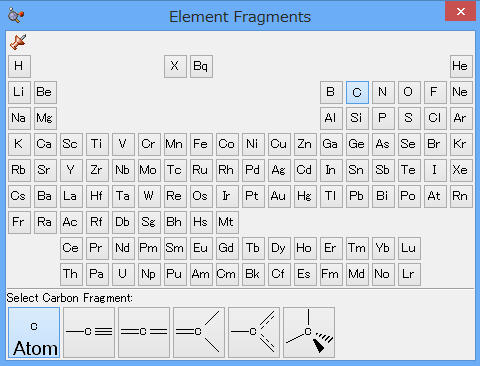Click the Nitrogen (N) element

383,92
